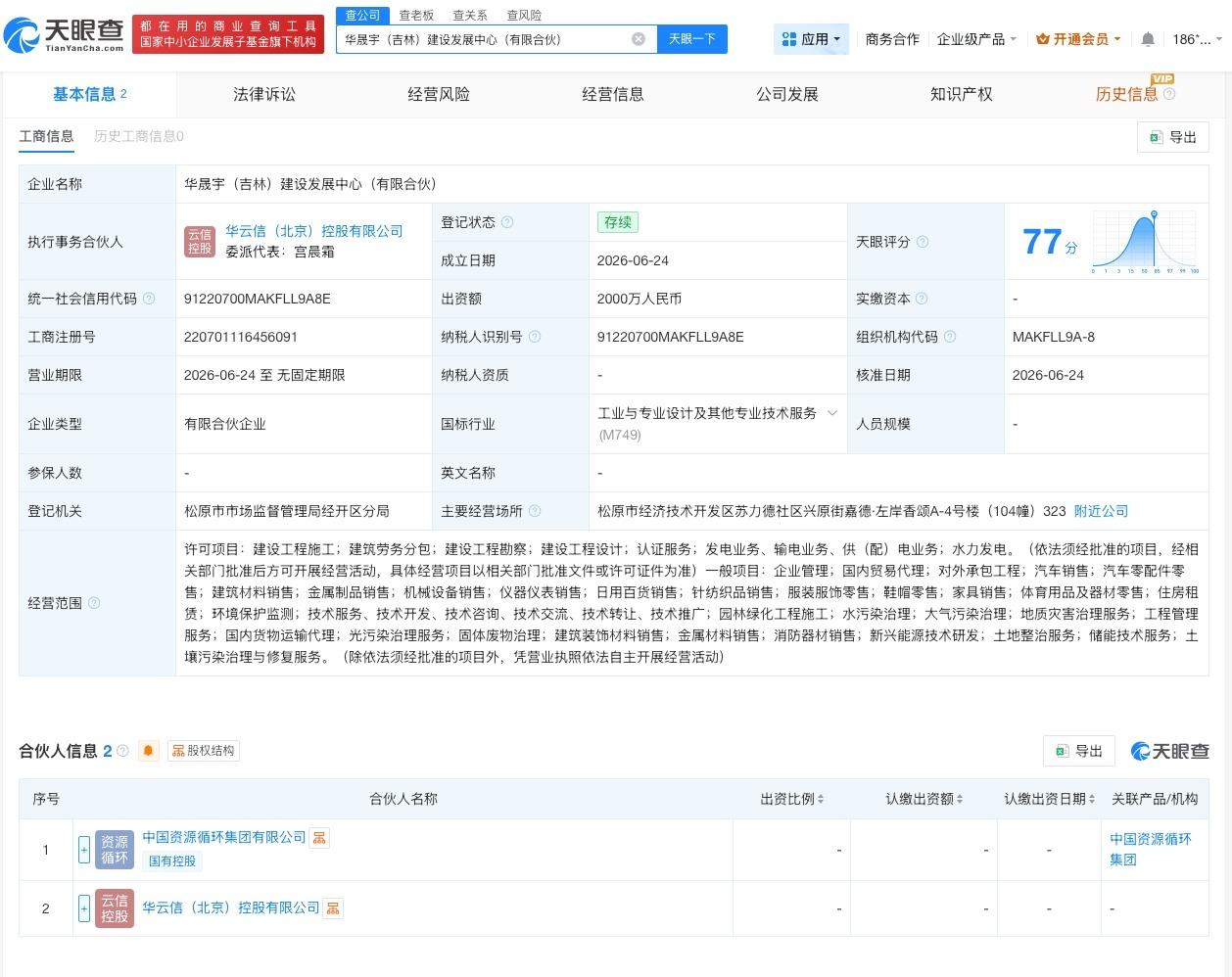The height and width of the screenshot is (977, 1232).
Task: Switch to the 基本信息 tab
Action: tap(89, 94)
